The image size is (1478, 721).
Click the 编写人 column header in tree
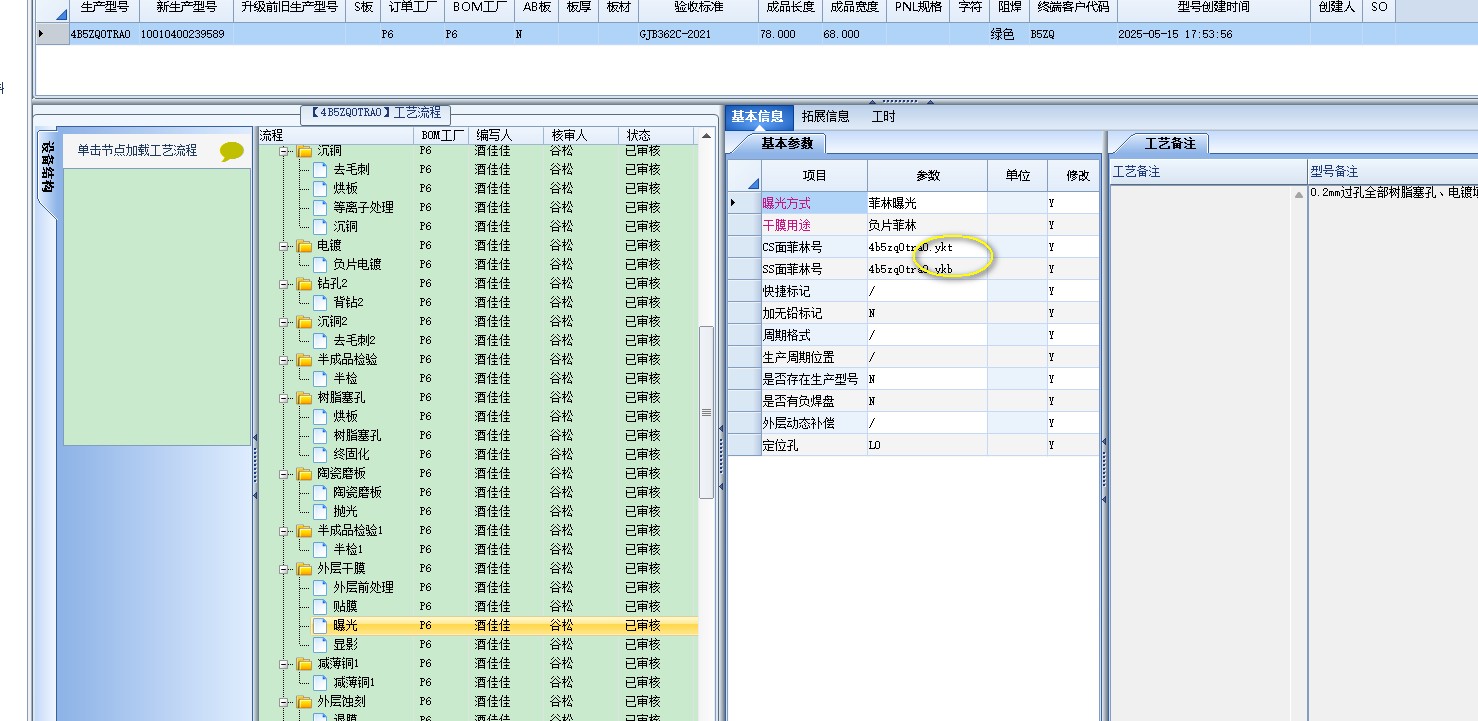[x=508, y=136]
